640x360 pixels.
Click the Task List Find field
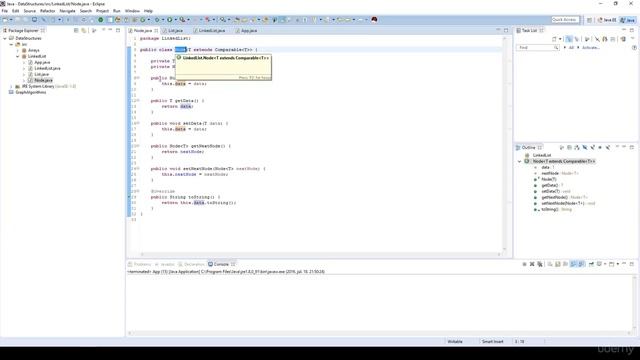click(x=538, y=48)
